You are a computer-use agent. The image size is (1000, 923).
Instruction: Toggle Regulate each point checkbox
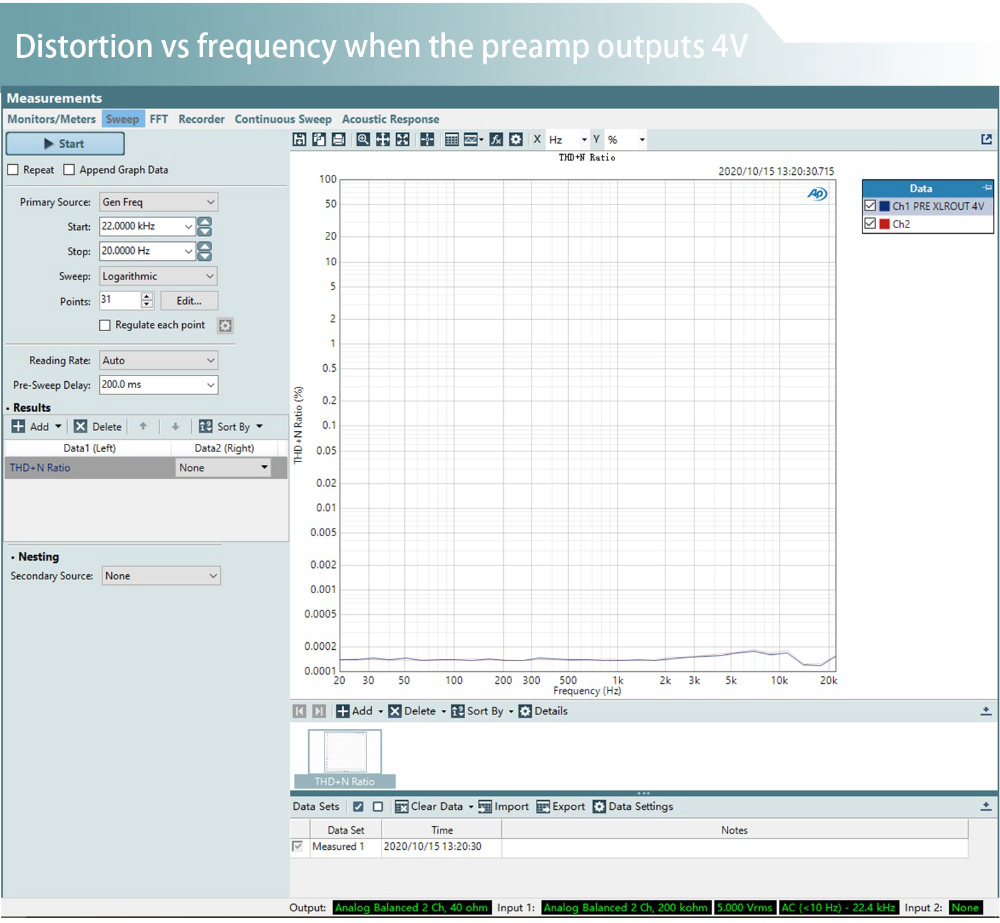[x=105, y=325]
